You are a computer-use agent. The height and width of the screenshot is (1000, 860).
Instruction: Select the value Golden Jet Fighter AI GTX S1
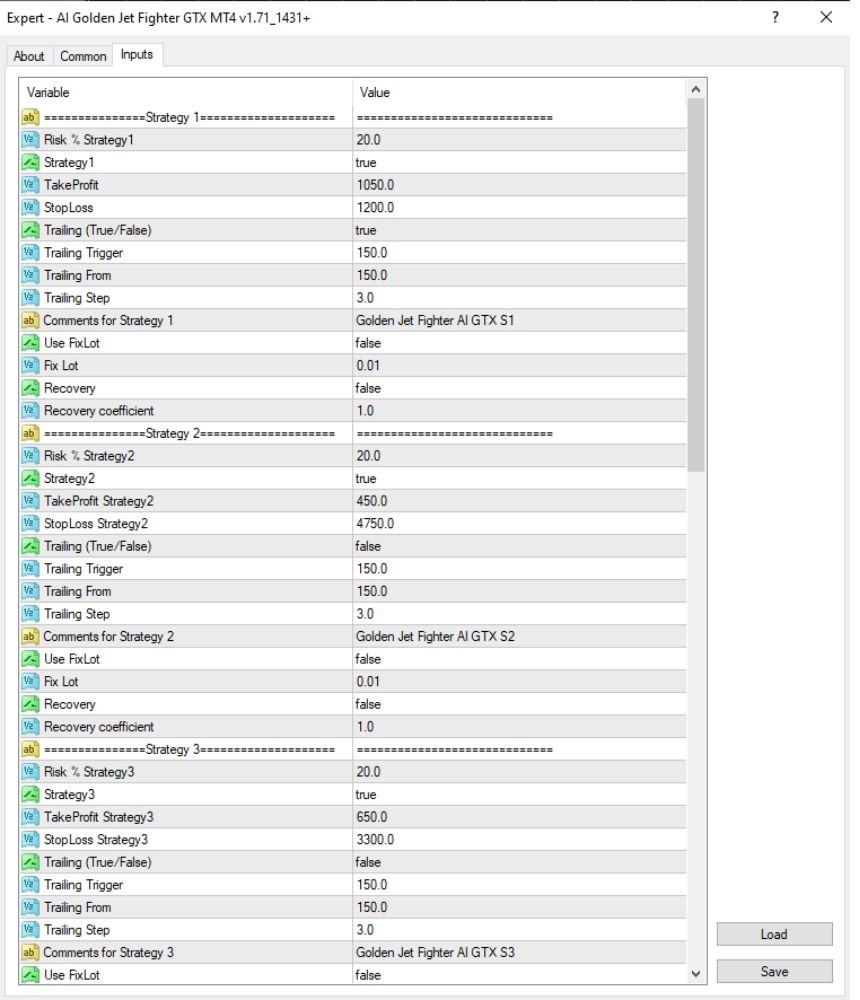click(x=435, y=320)
